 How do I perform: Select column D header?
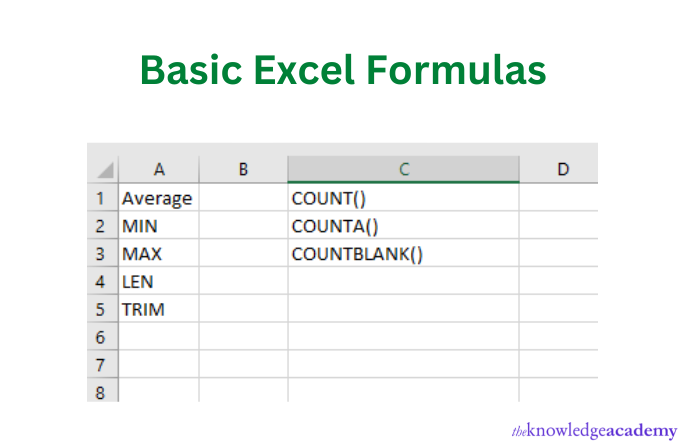coord(562,170)
